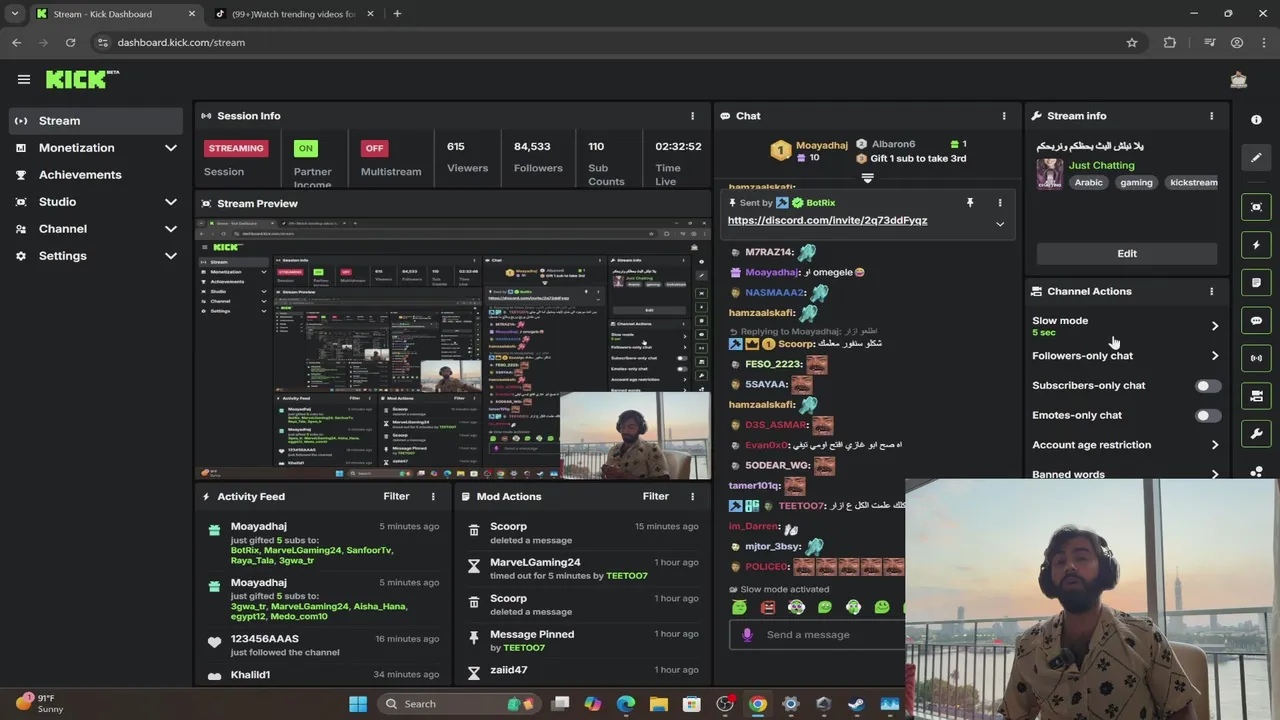Open the info icon in right sidebar
This screenshot has width=1280, height=720.
click(1256, 119)
